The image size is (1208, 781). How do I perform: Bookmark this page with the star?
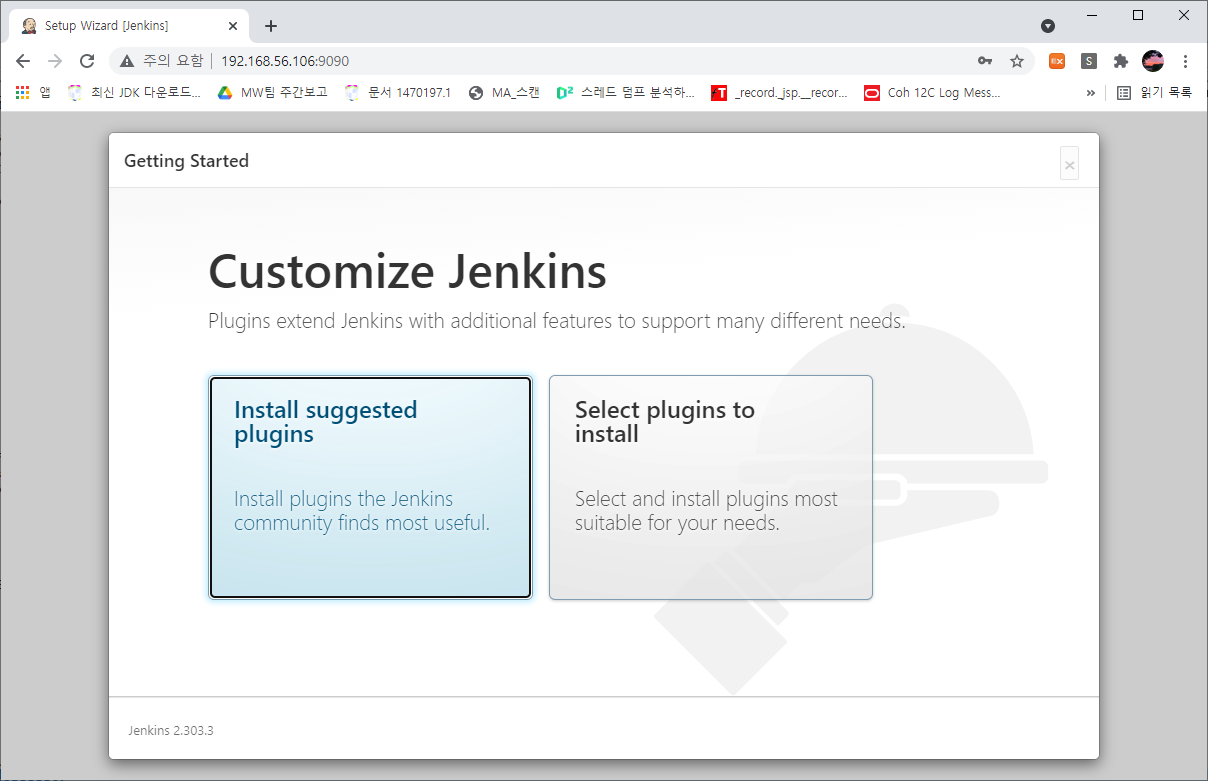[1017, 61]
